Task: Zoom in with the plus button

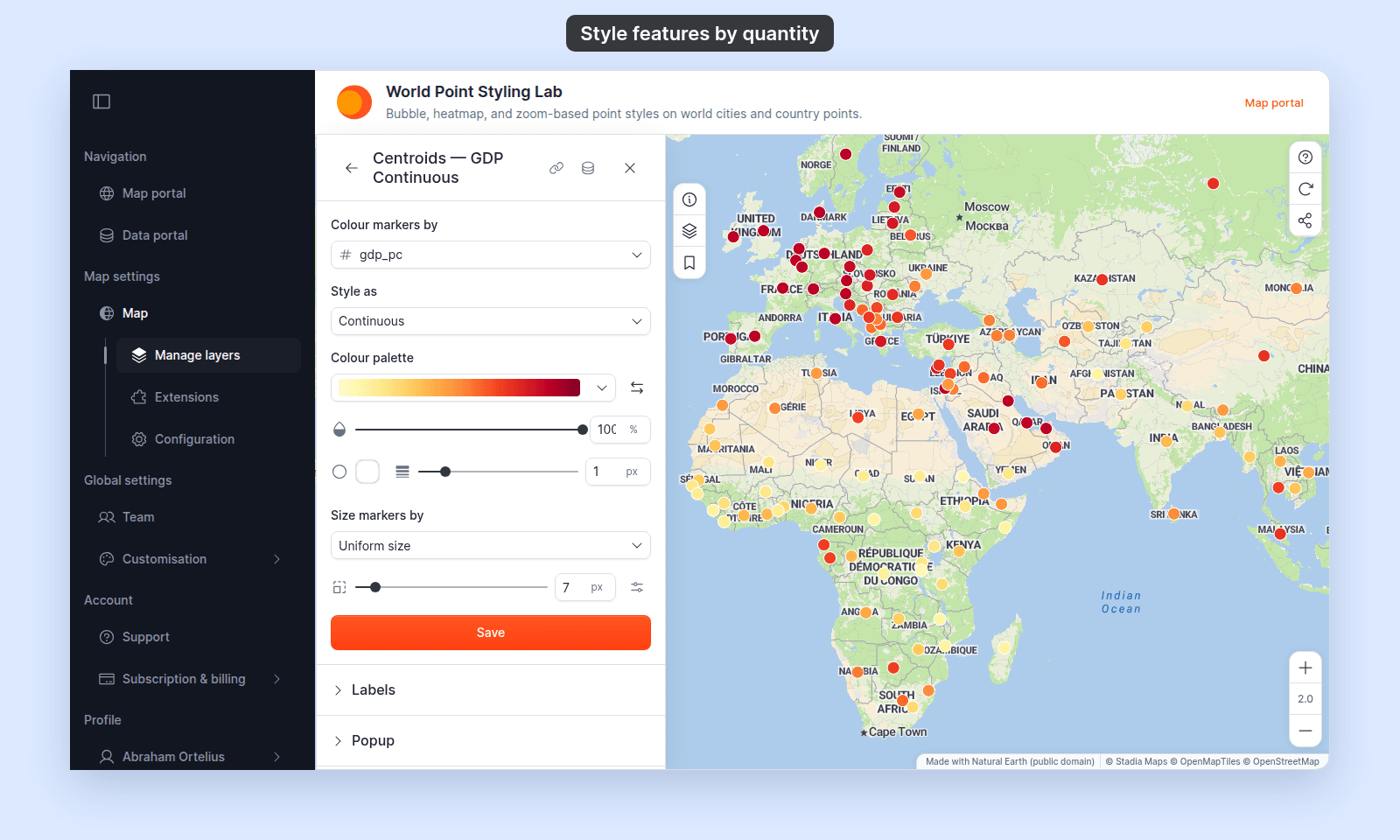Action: click(x=1305, y=668)
